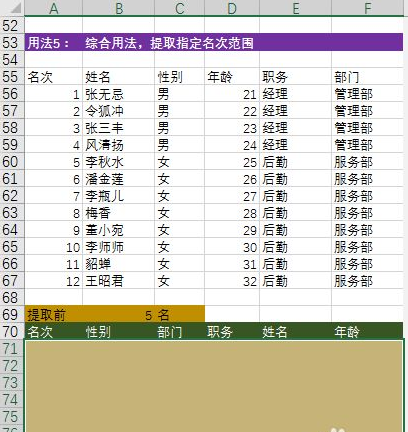Select column E header
Screen dimensions: 408x432
[x=296, y=8]
